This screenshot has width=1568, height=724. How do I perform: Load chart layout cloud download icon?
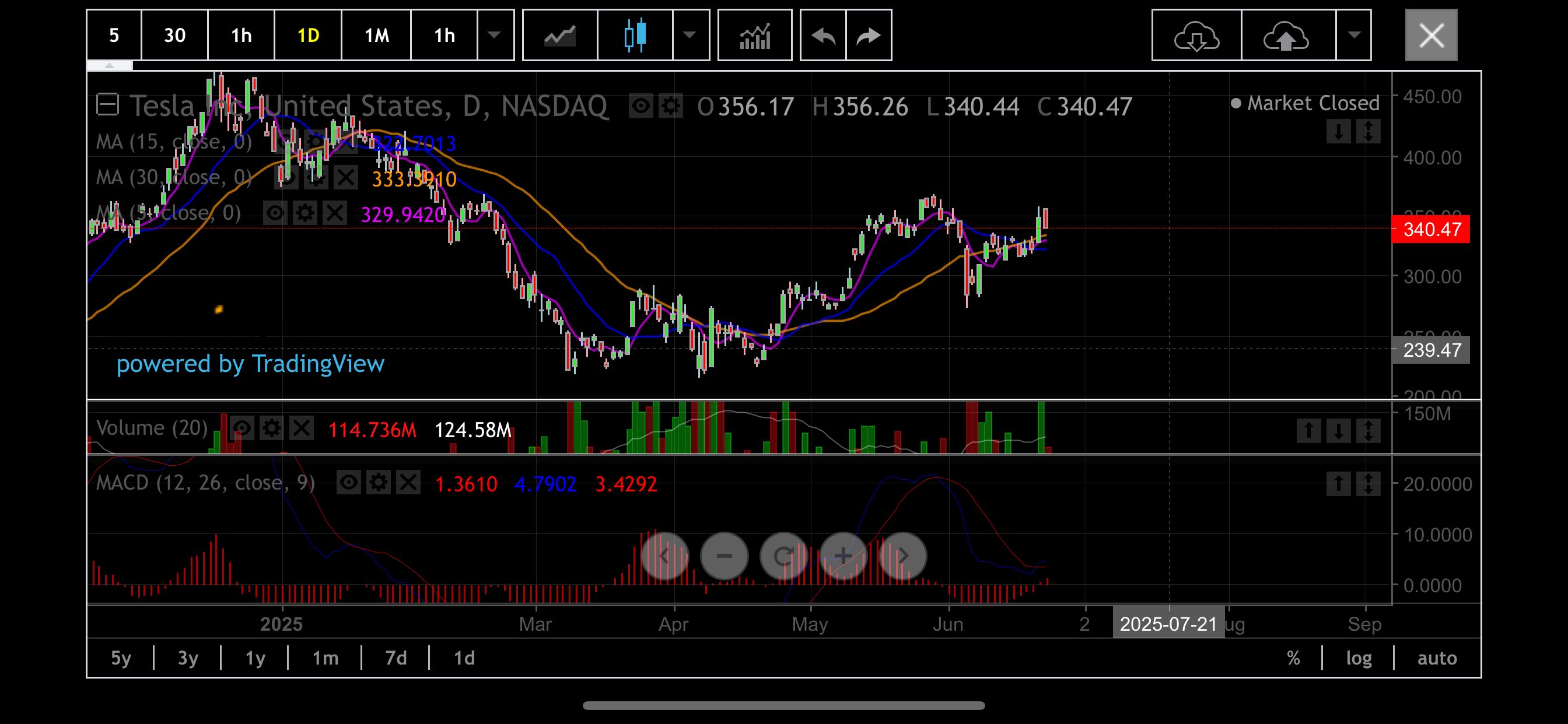click(x=1196, y=36)
